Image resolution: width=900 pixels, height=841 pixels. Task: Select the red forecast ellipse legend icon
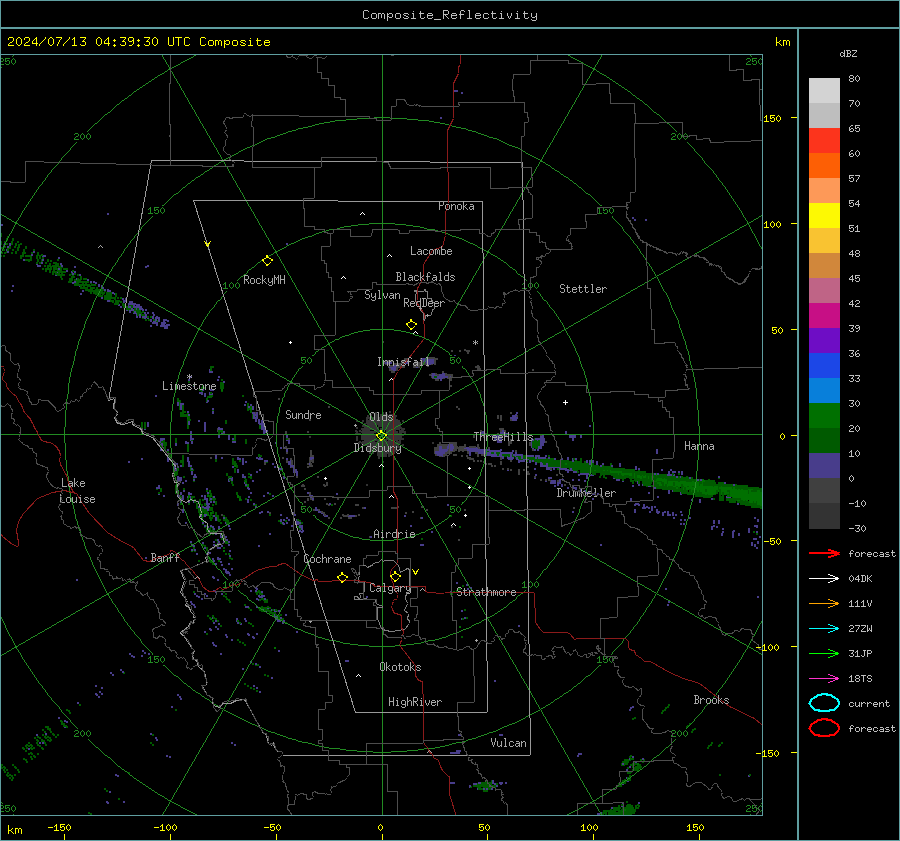[x=824, y=728]
